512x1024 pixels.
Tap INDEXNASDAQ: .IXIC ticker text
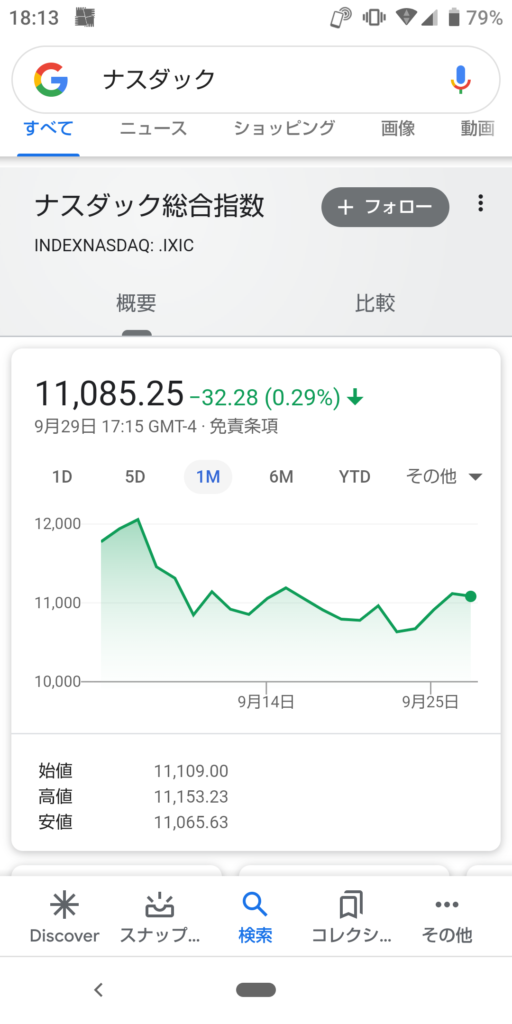click(x=114, y=246)
